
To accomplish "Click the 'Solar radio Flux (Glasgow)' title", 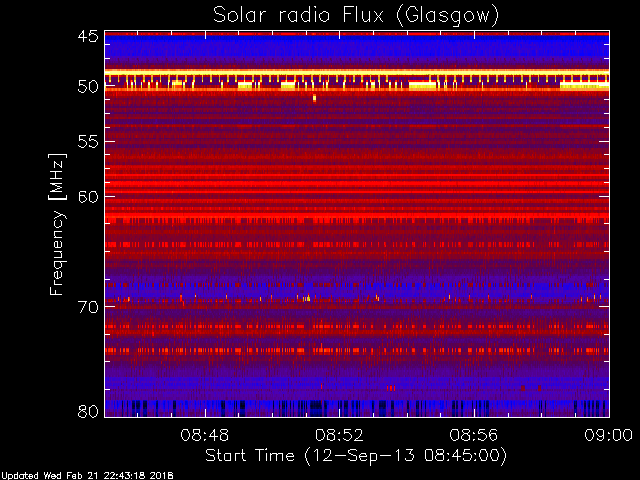I will pyautogui.click(x=356, y=16).
